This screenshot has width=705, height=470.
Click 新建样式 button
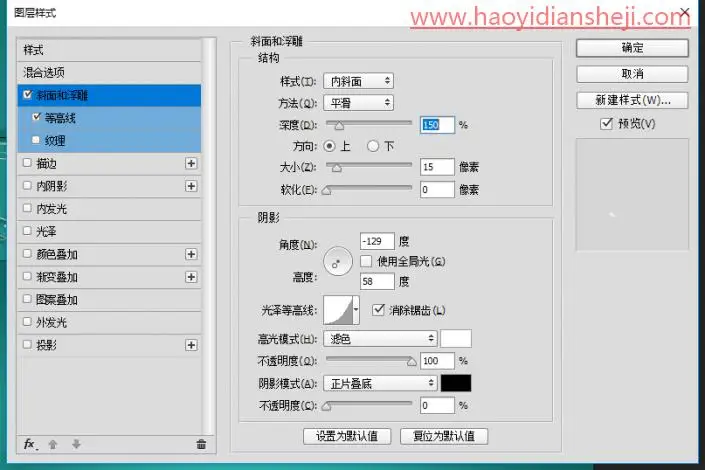coord(632,100)
